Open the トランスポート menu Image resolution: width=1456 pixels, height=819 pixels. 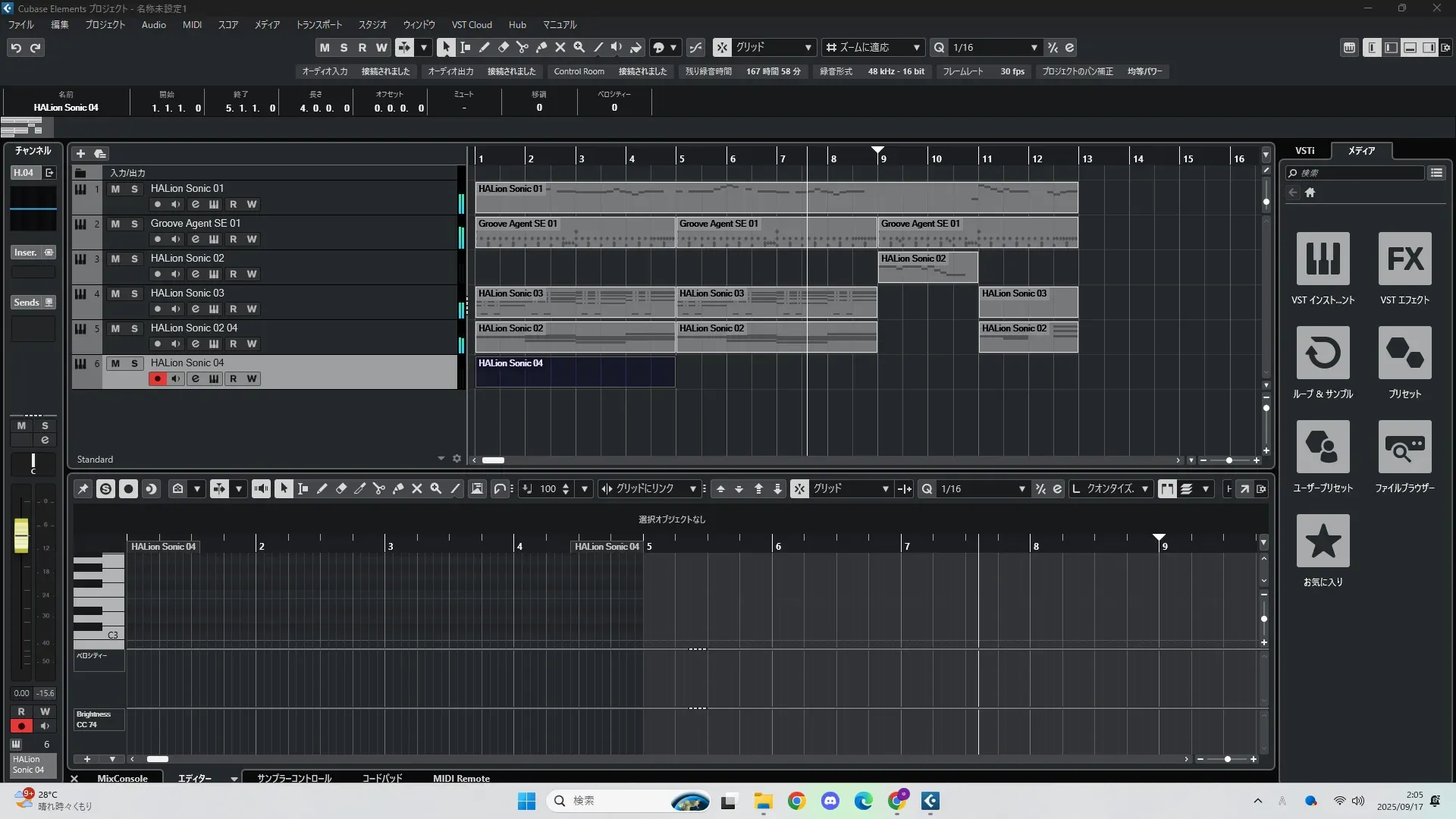click(x=318, y=25)
